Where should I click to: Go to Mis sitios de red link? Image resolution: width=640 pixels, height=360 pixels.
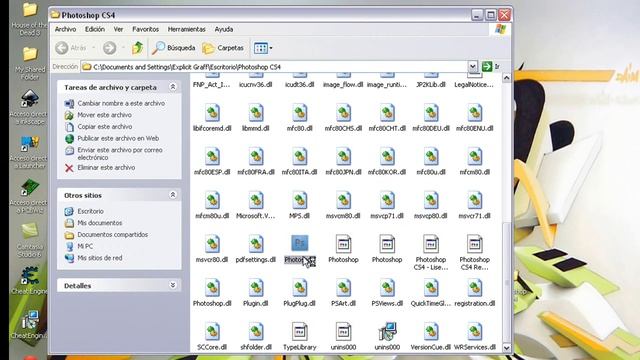pyautogui.click(x=100, y=258)
